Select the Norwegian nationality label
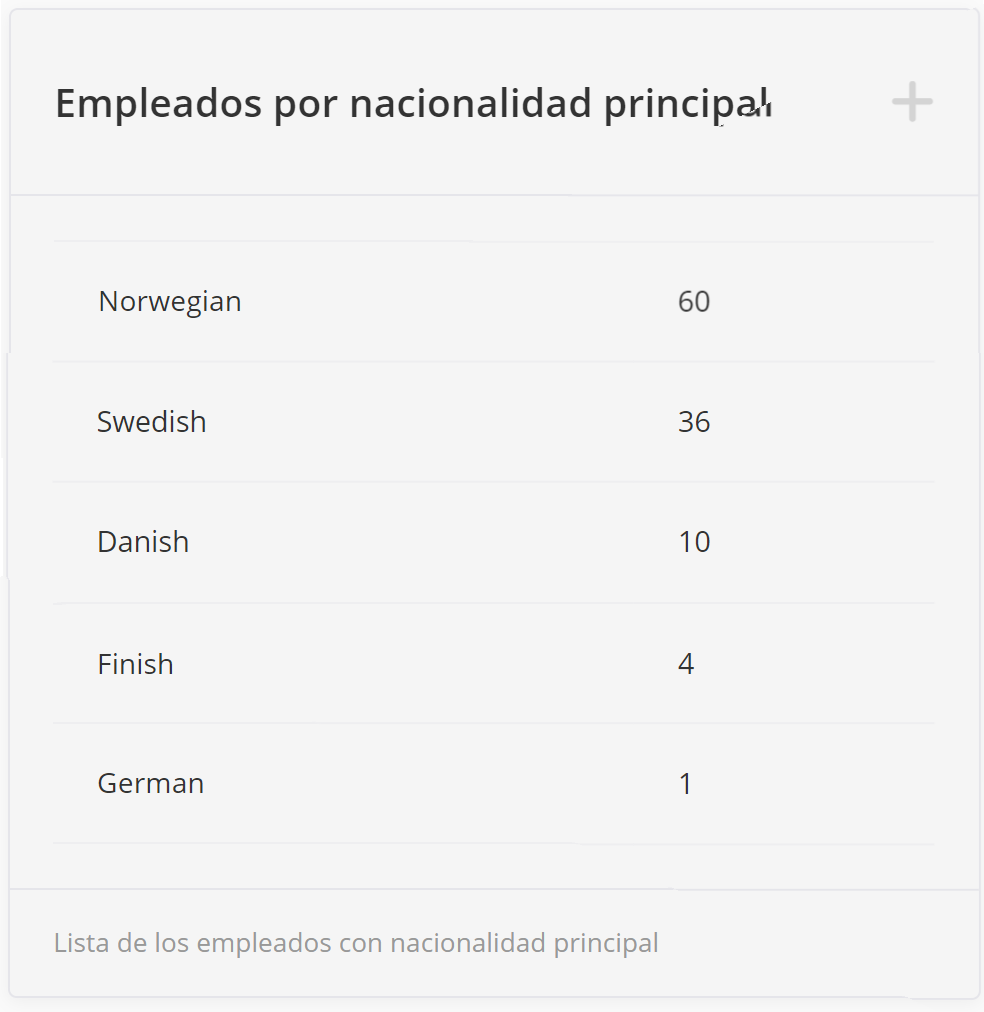984x1012 pixels. click(170, 301)
